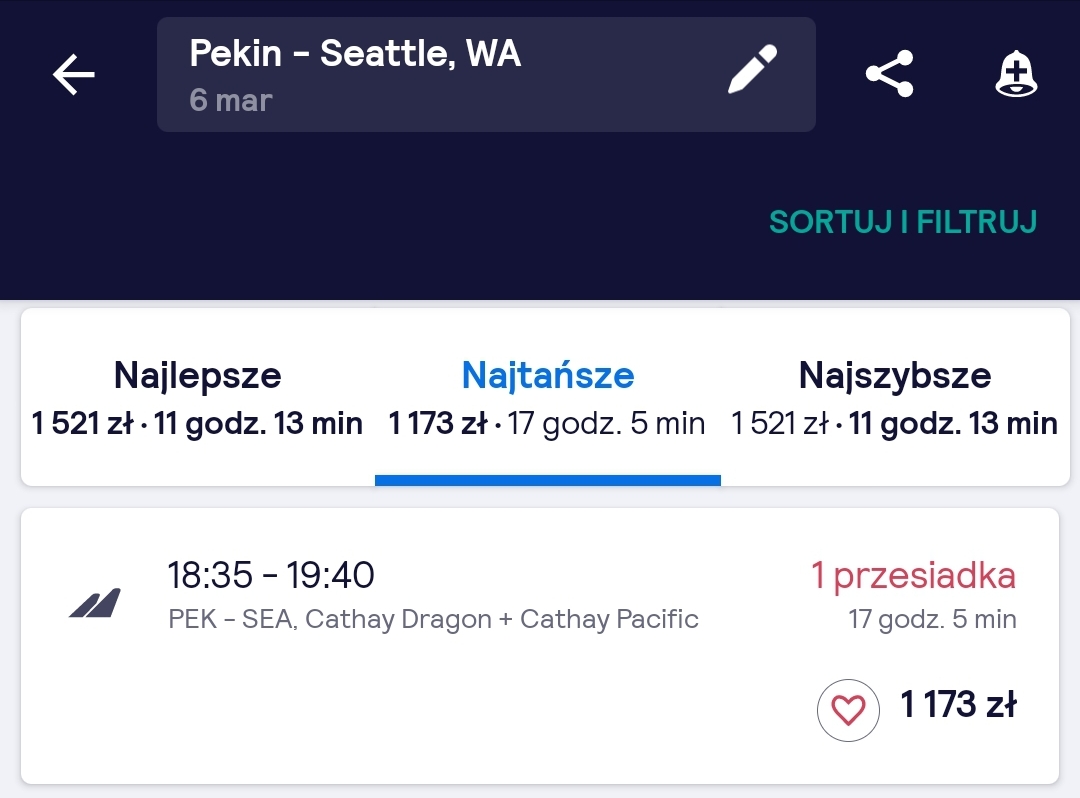
Task: Share the flight search results
Action: point(889,74)
